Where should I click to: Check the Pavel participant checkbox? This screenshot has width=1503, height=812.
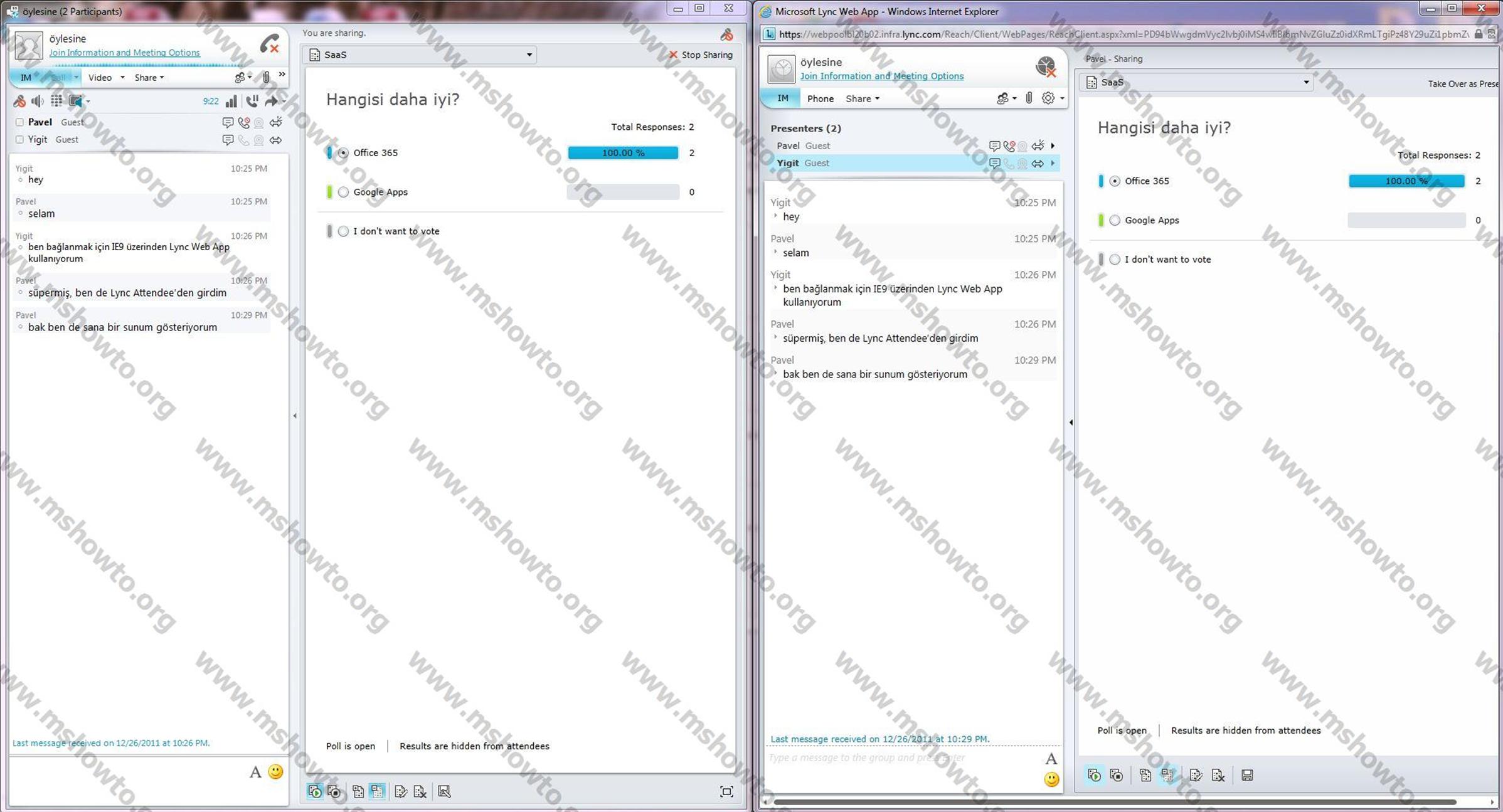(19, 122)
